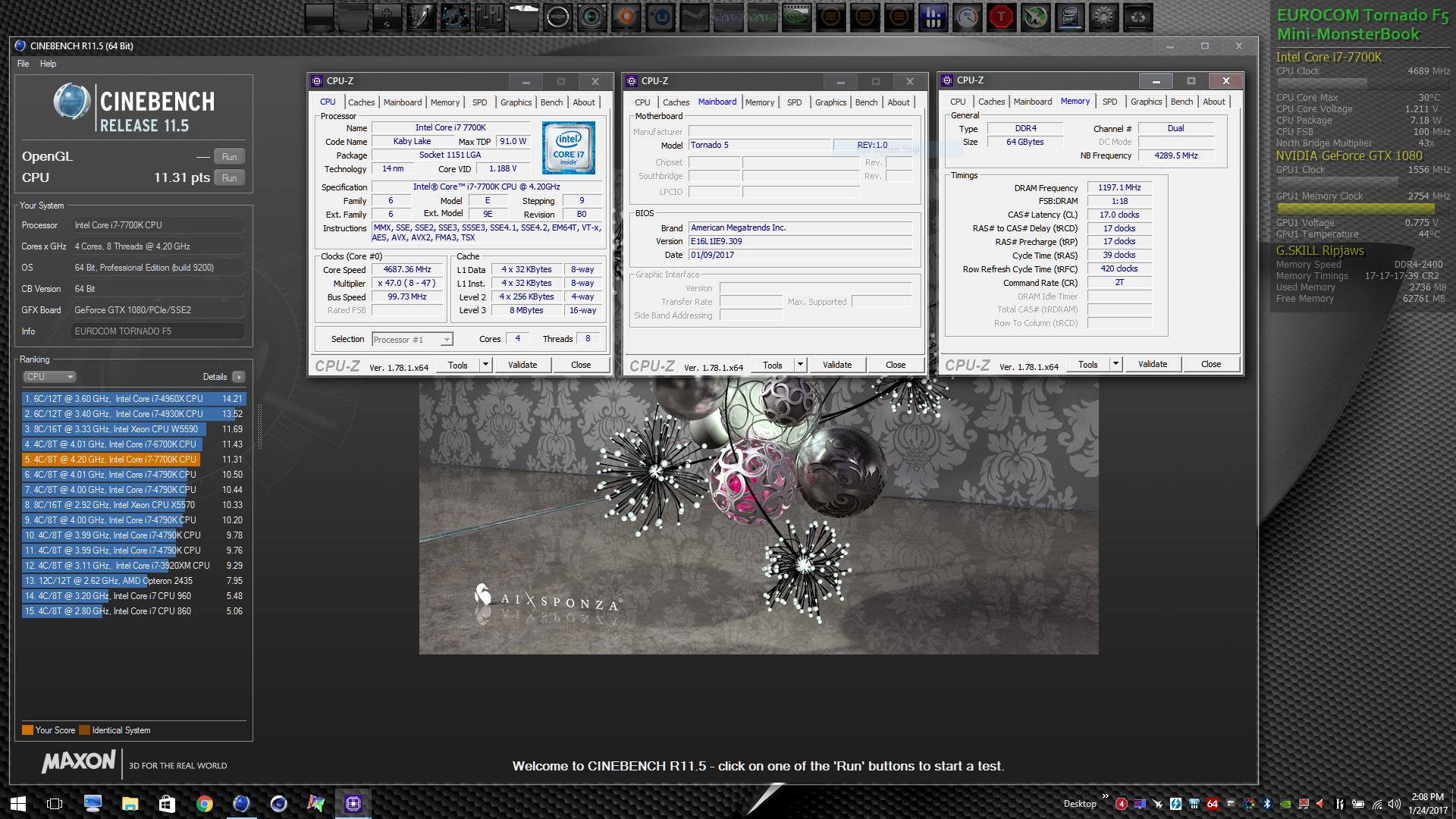Open the blue bars monitor dock icon
The height and width of the screenshot is (819, 1456).
click(934, 17)
